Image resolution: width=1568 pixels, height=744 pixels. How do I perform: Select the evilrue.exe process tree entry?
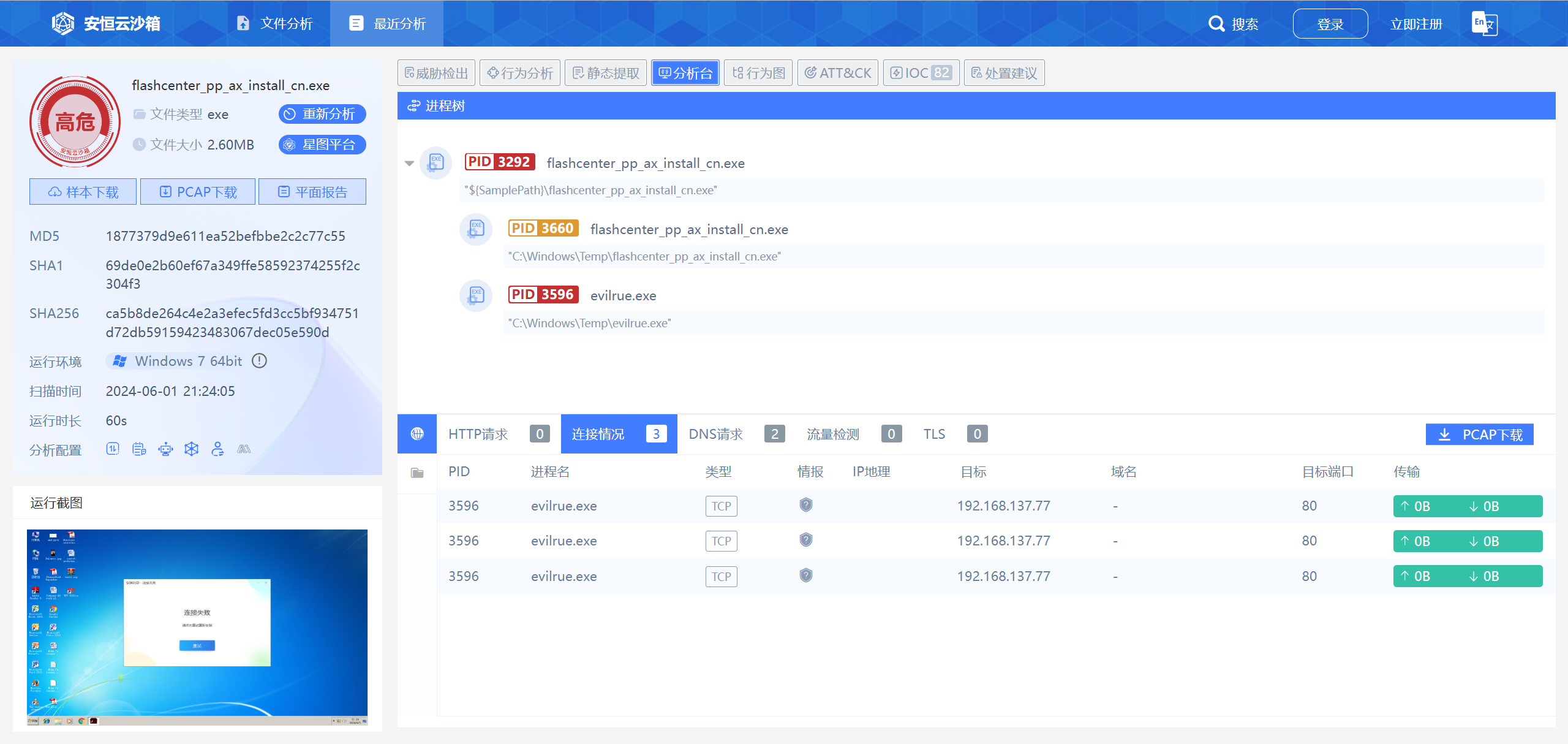(x=623, y=295)
